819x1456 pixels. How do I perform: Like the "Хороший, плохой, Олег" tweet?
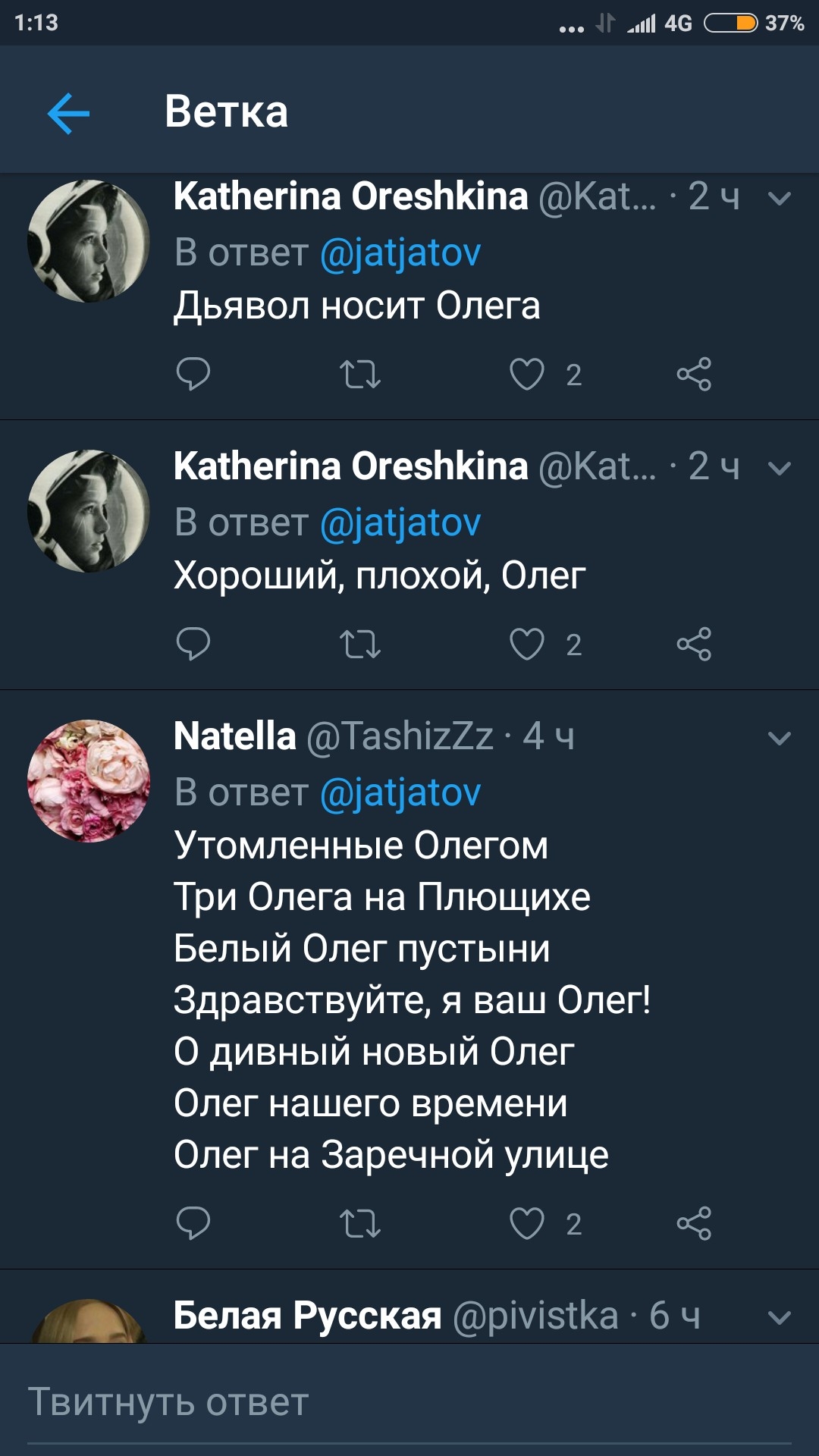click(x=527, y=644)
